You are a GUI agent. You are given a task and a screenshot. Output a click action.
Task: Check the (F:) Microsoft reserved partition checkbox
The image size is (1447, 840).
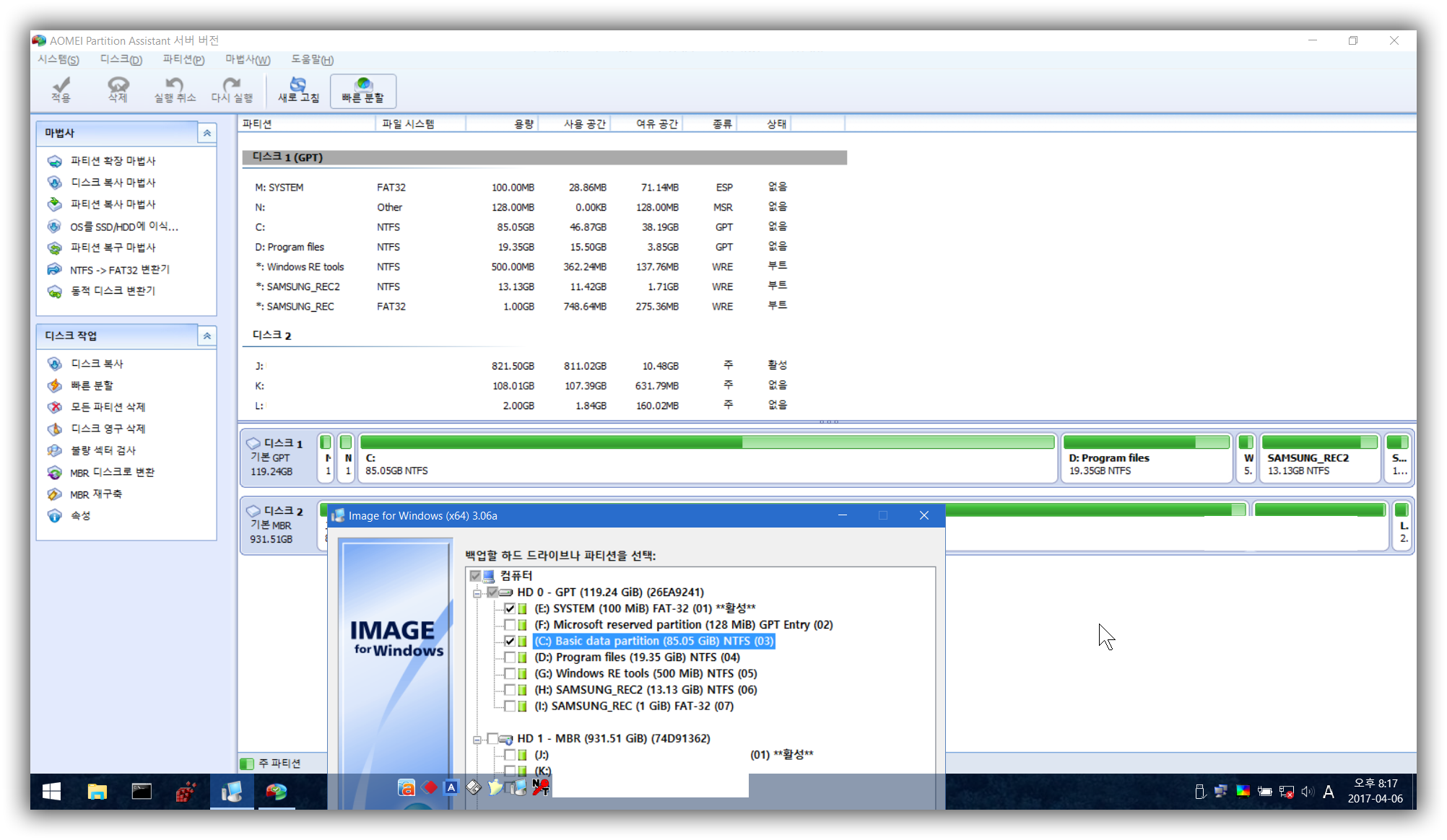click(x=510, y=625)
